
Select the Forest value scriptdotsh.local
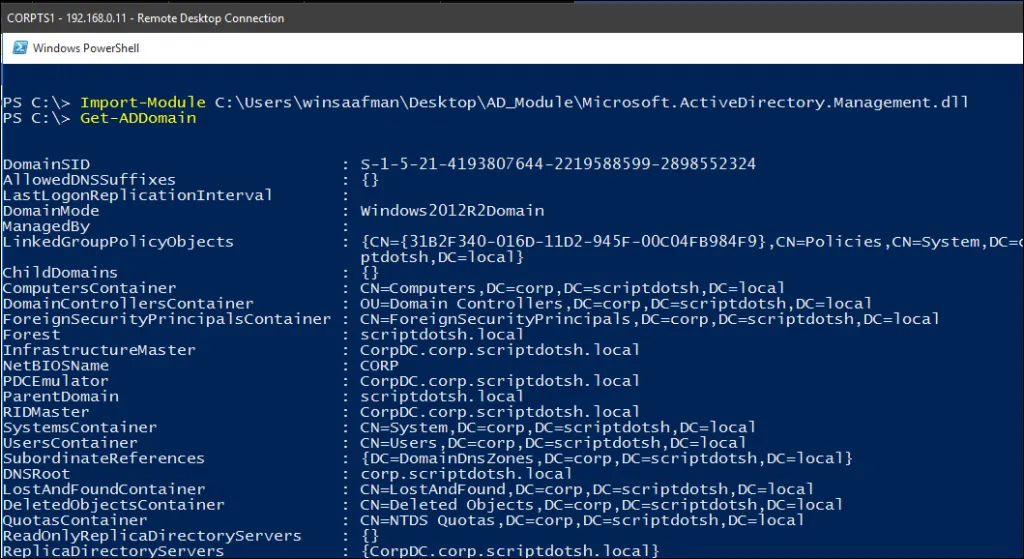click(x=442, y=335)
